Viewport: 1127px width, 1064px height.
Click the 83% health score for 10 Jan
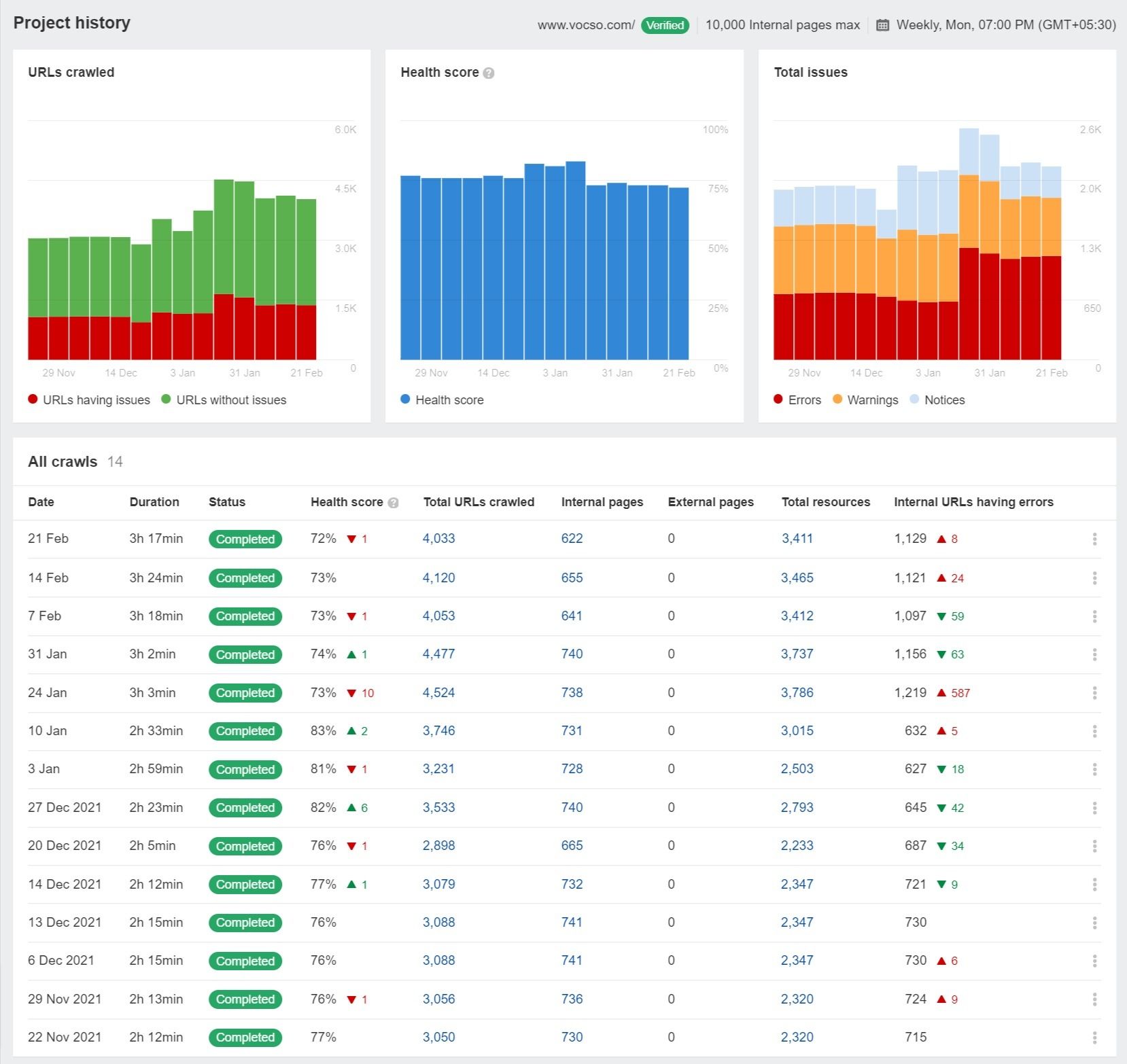point(323,730)
